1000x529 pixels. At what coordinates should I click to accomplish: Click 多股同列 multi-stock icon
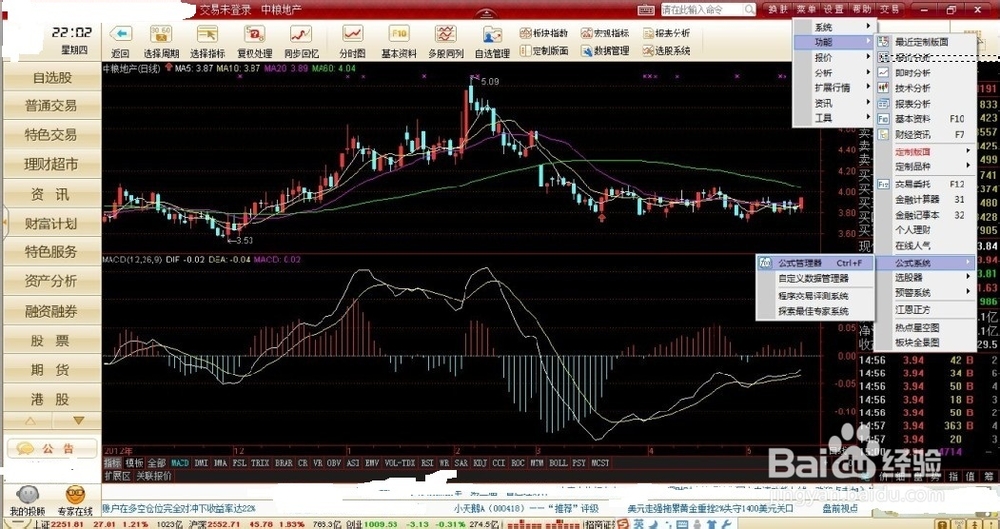[x=446, y=34]
